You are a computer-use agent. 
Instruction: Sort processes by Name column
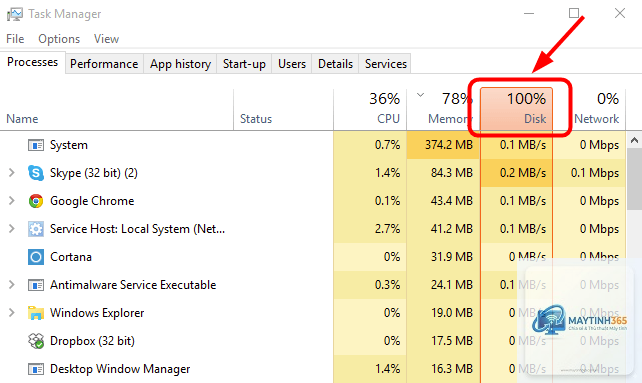coord(117,110)
